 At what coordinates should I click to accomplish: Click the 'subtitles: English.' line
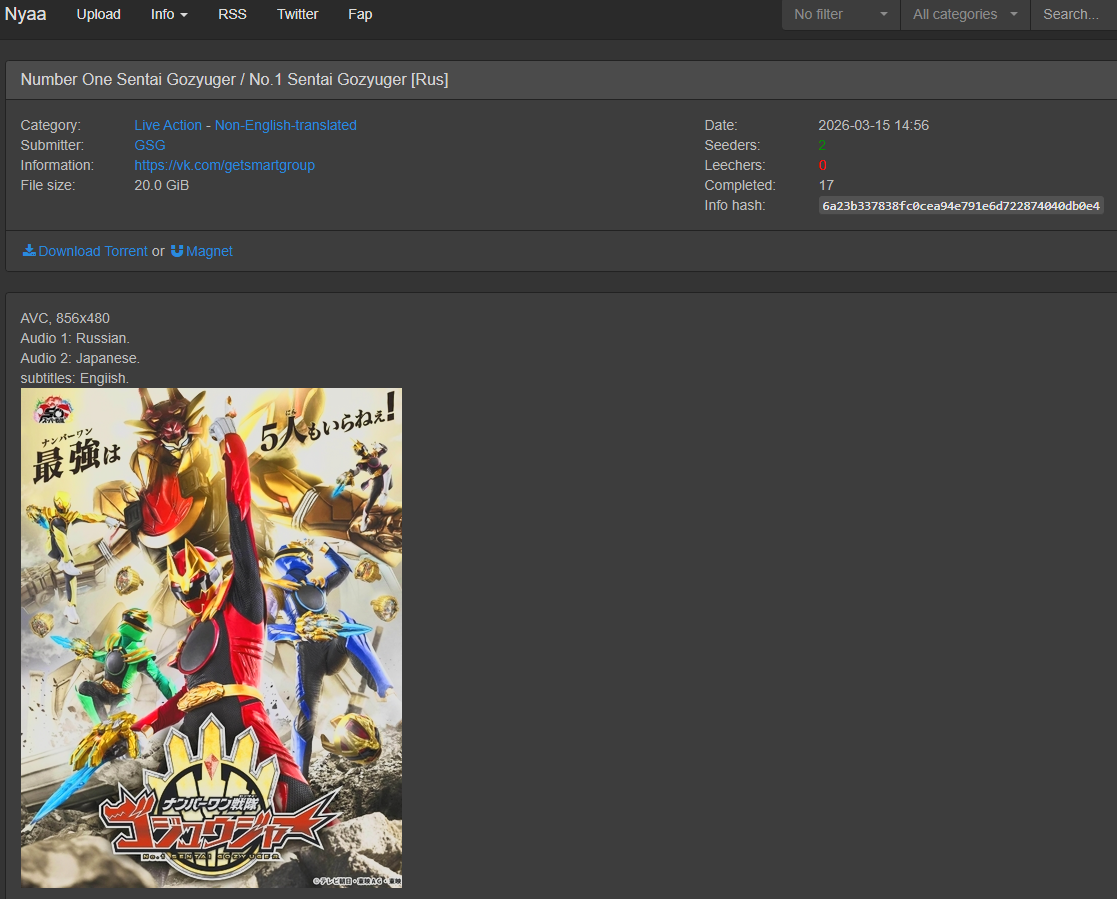(x=75, y=378)
